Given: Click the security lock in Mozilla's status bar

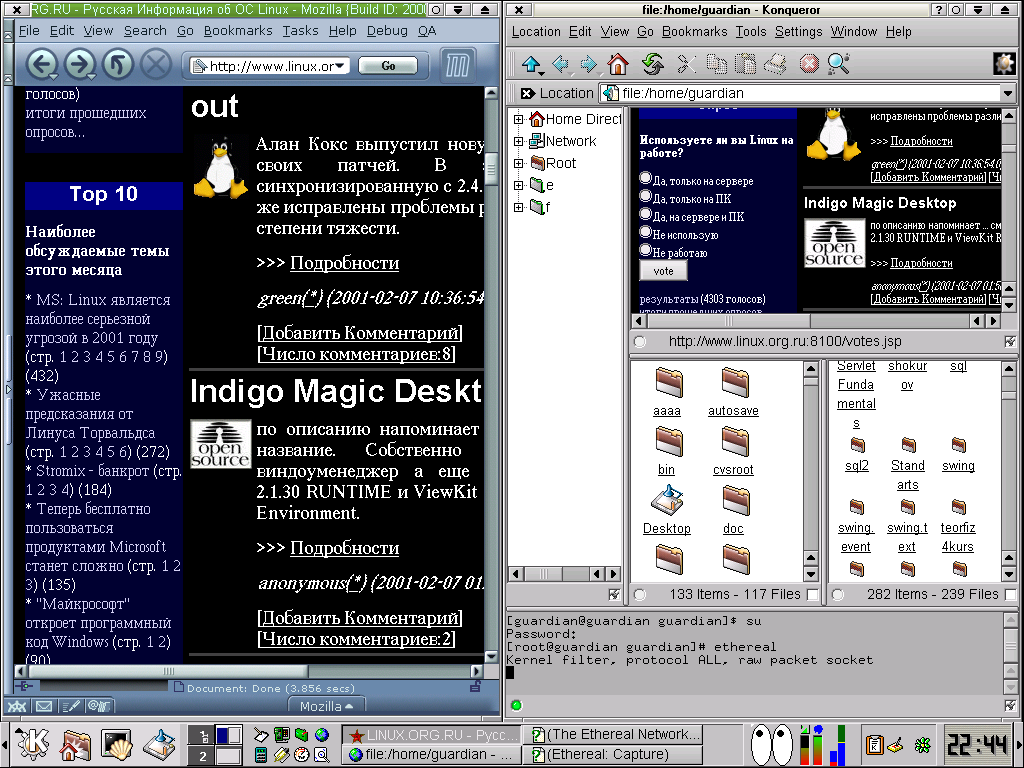Looking at the screenshot, I should 475,687.
